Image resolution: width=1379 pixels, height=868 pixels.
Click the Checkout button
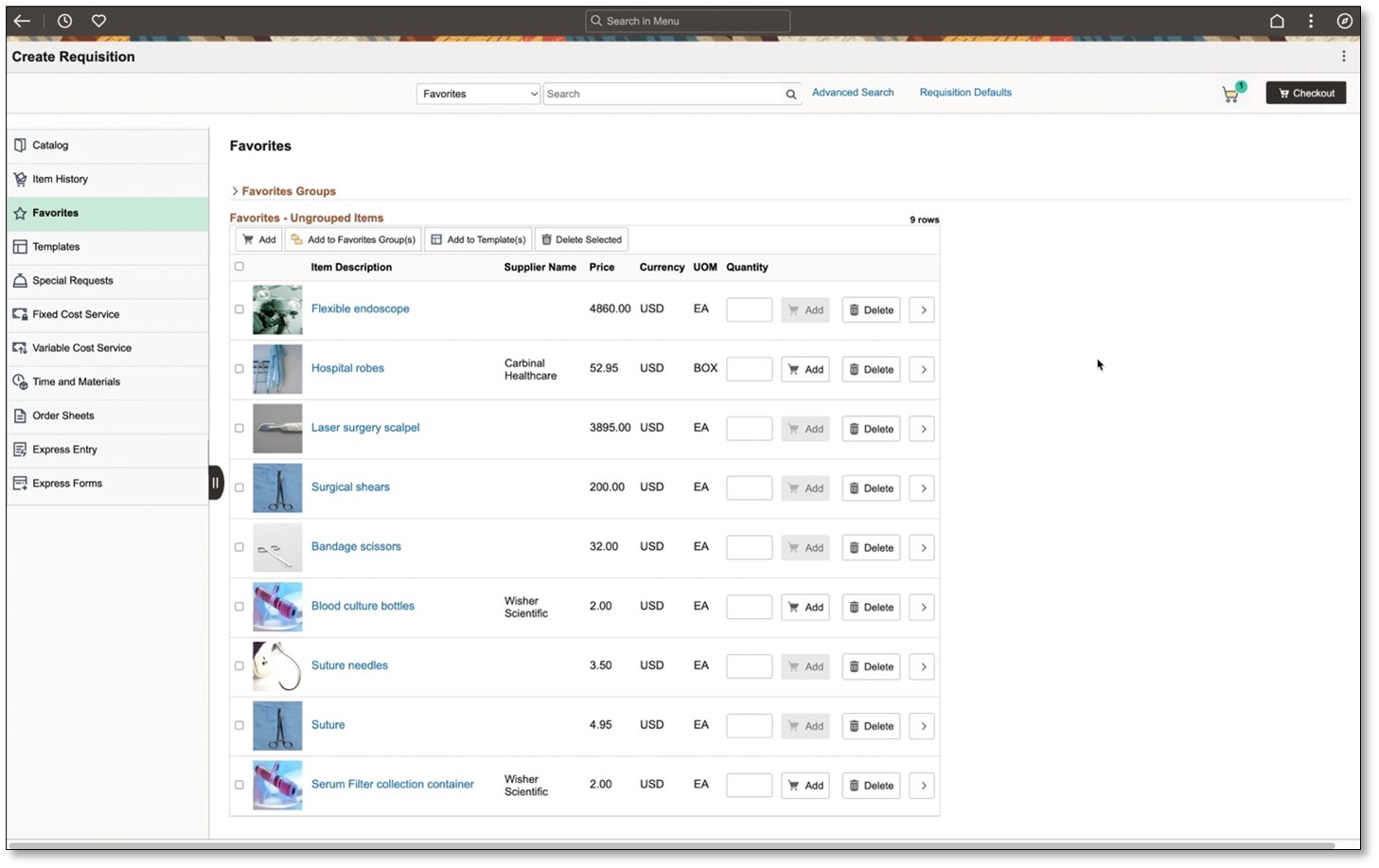coord(1305,93)
